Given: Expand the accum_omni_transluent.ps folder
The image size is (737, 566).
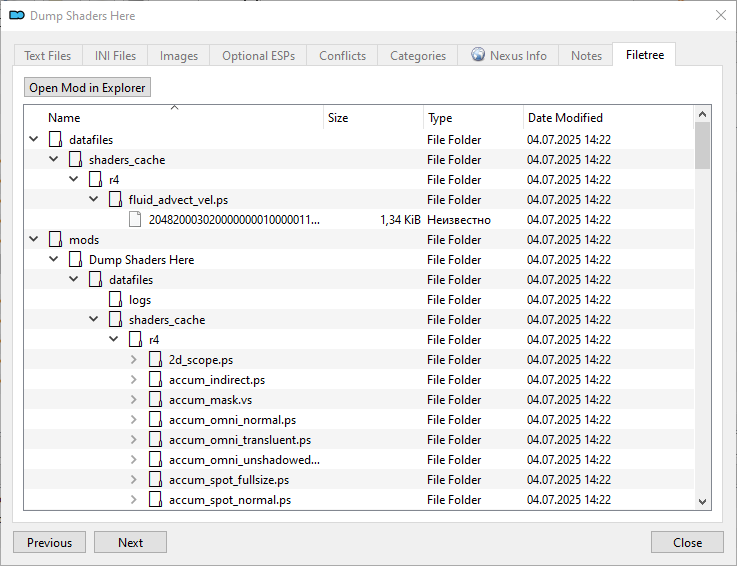Looking at the screenshot, I should click(134, 440).
